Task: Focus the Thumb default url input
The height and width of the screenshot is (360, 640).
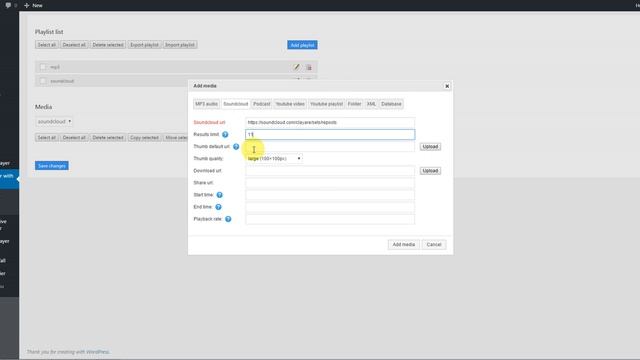Action: click(330, 147)
